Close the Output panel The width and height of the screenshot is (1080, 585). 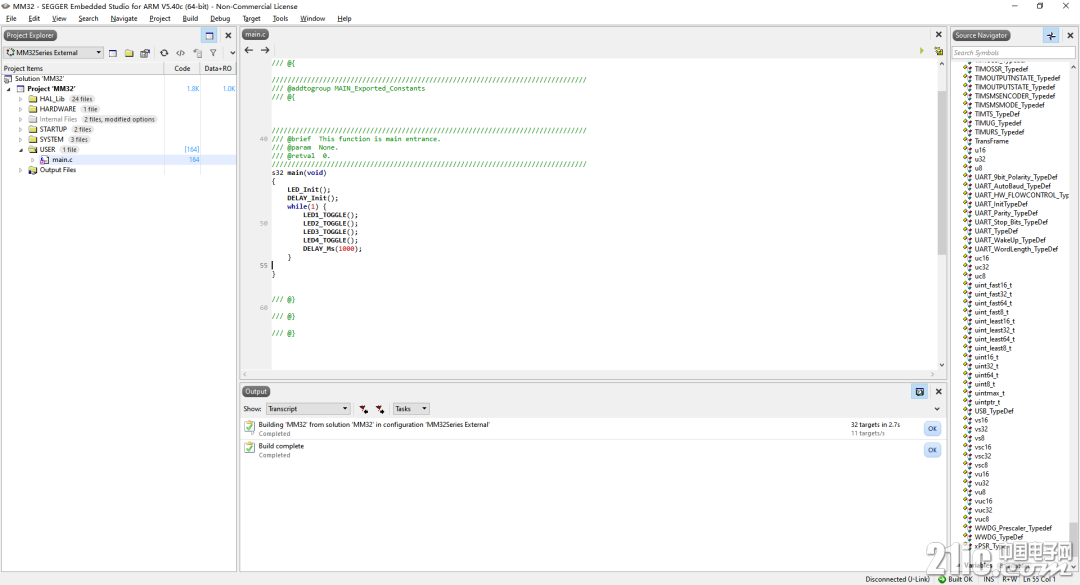(x=938, y=391)
